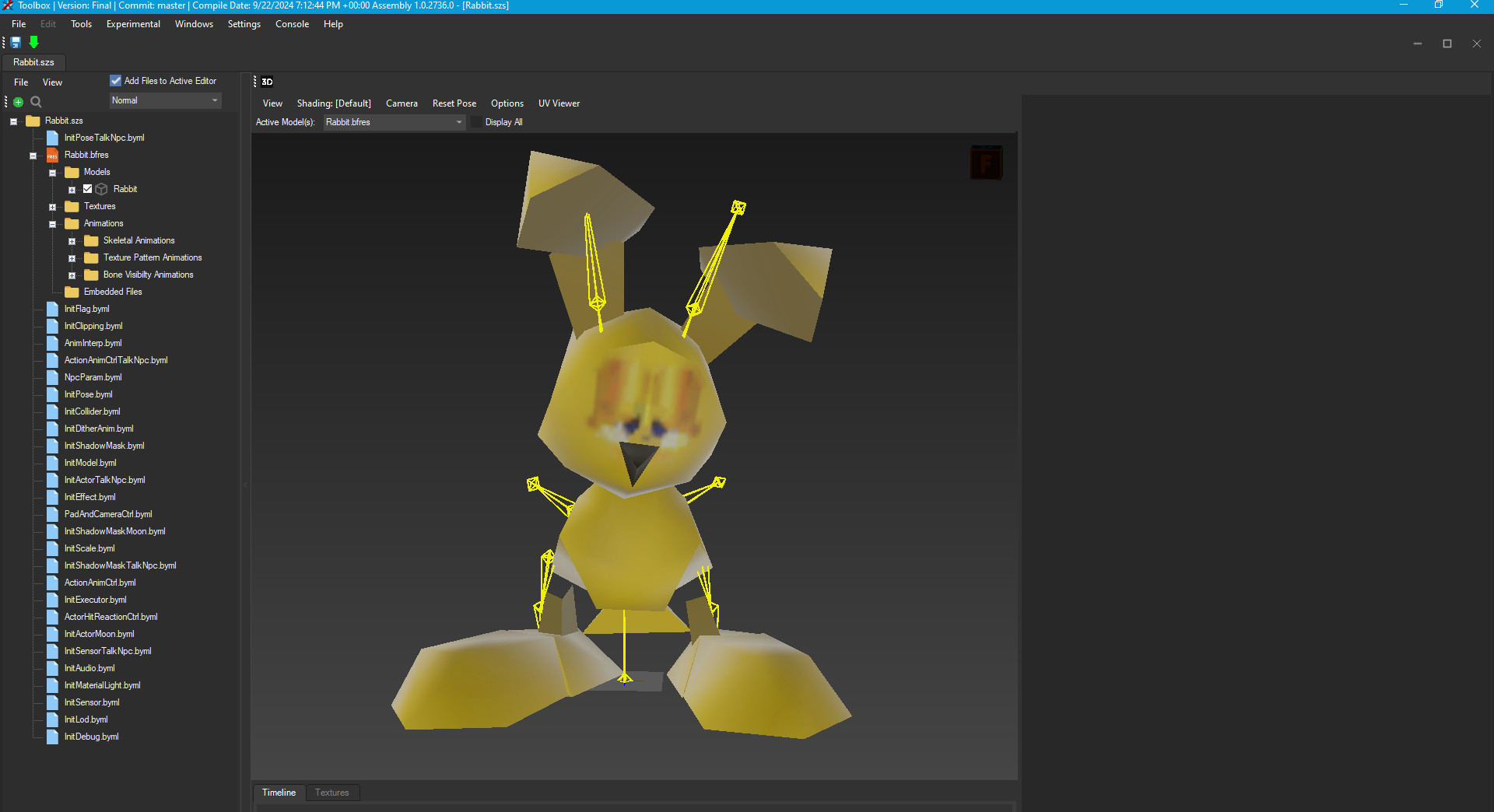Click the green plus icon to add files
Image resolution: width=1494 pixels, height=812 pixels.
(x=17, y=102)
